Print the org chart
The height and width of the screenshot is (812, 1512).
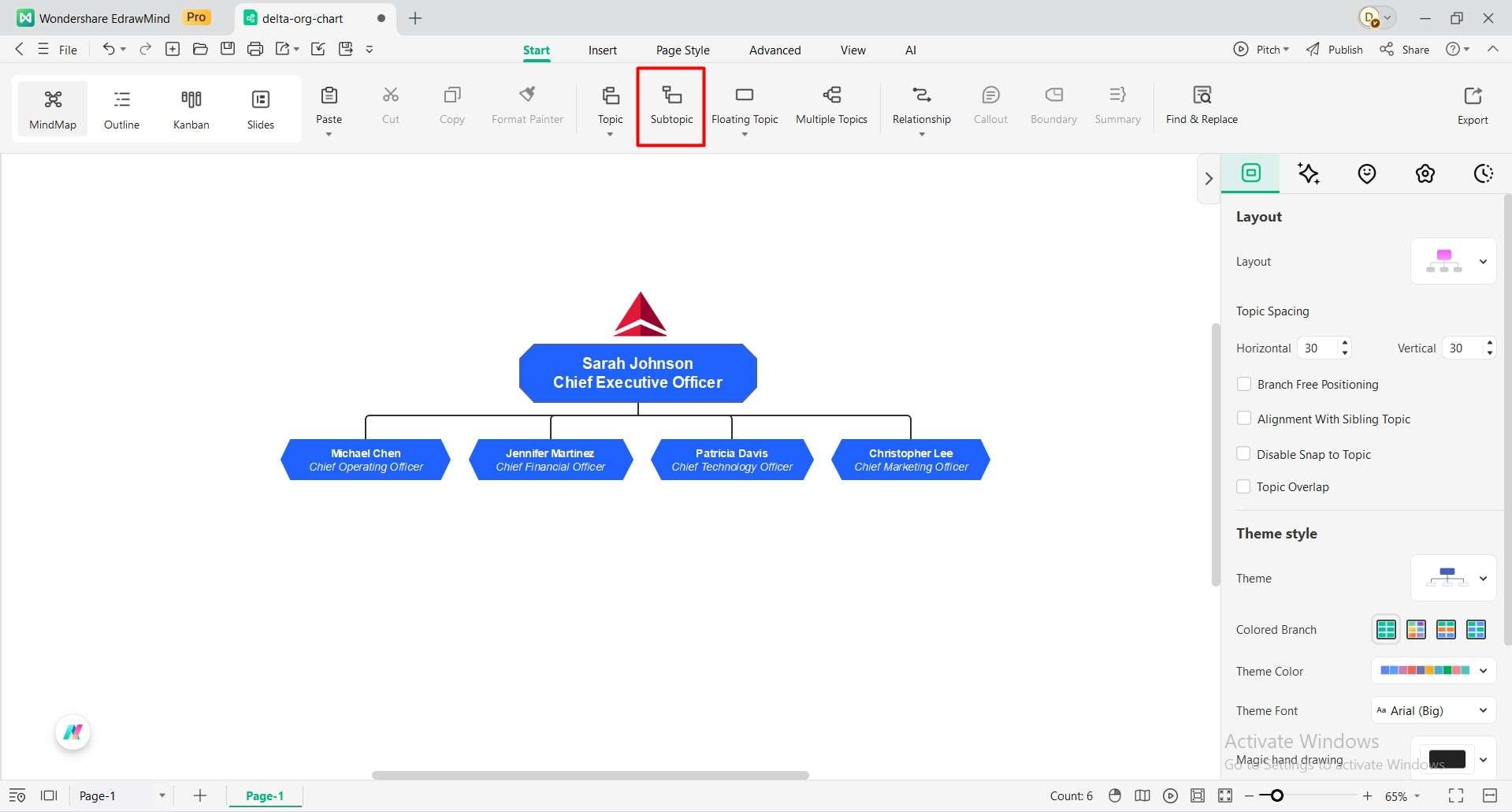click(x=255, y=49)
